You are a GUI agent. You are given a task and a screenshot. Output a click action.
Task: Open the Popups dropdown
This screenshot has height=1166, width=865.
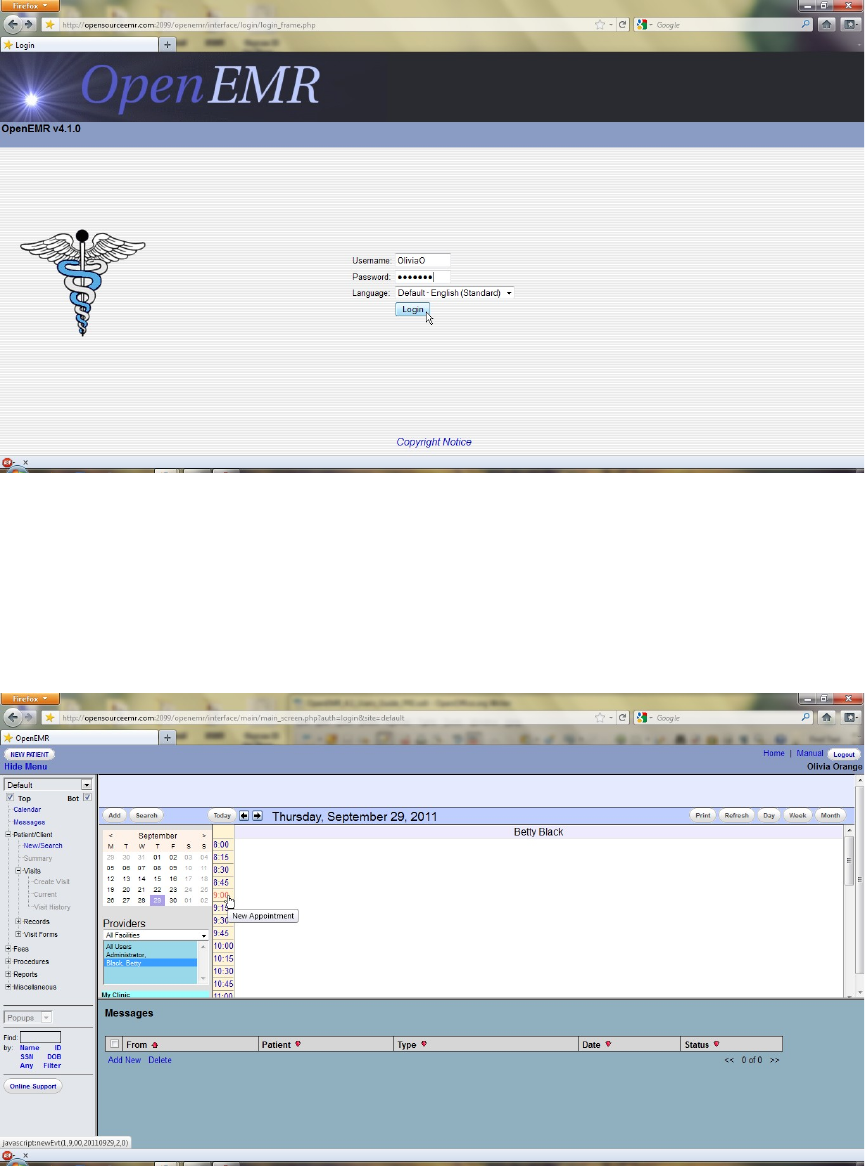point(28,1017)
